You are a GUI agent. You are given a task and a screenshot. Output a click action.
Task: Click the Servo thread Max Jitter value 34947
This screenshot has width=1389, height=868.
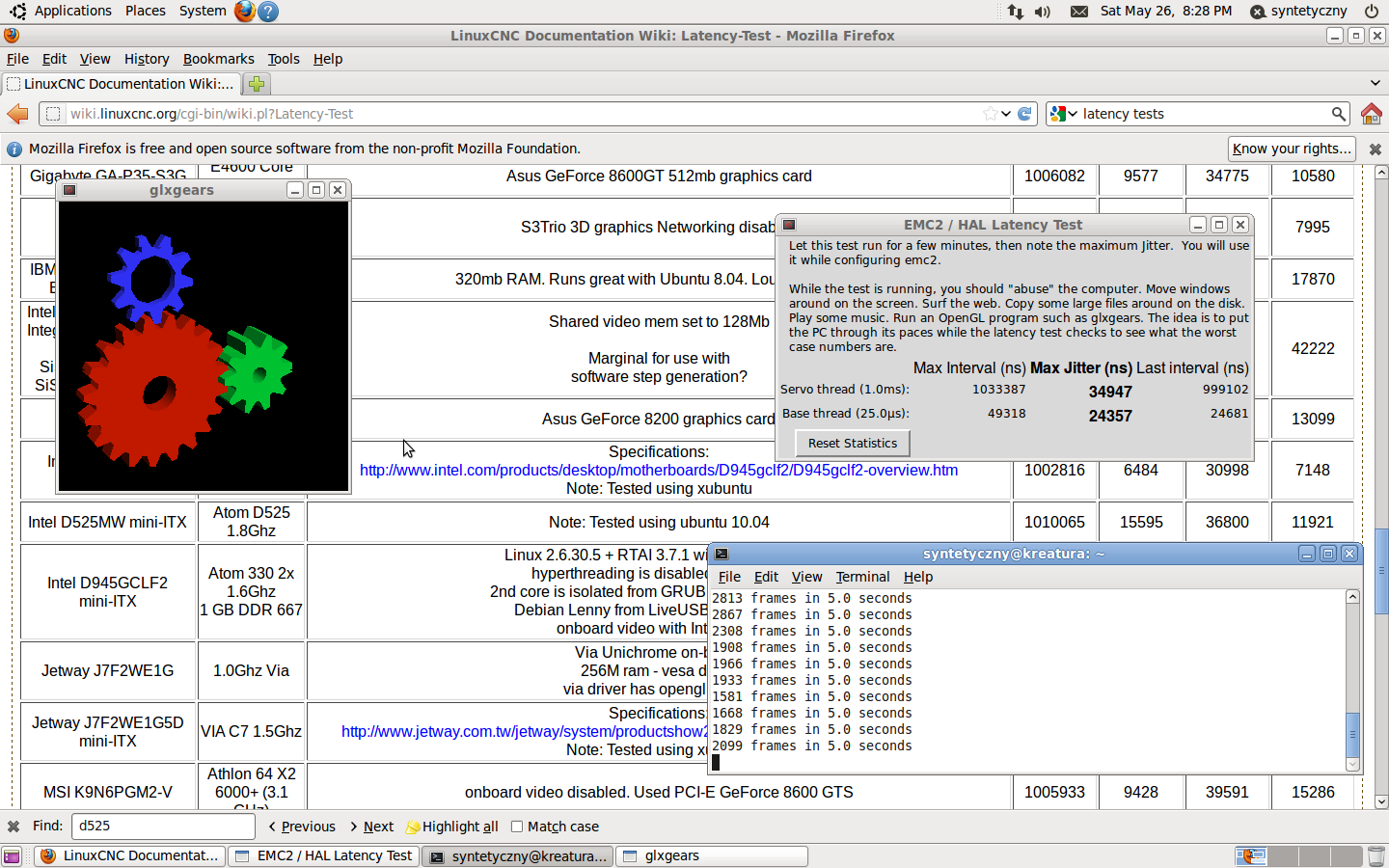pyautogui.click(x=1110, y=392)
